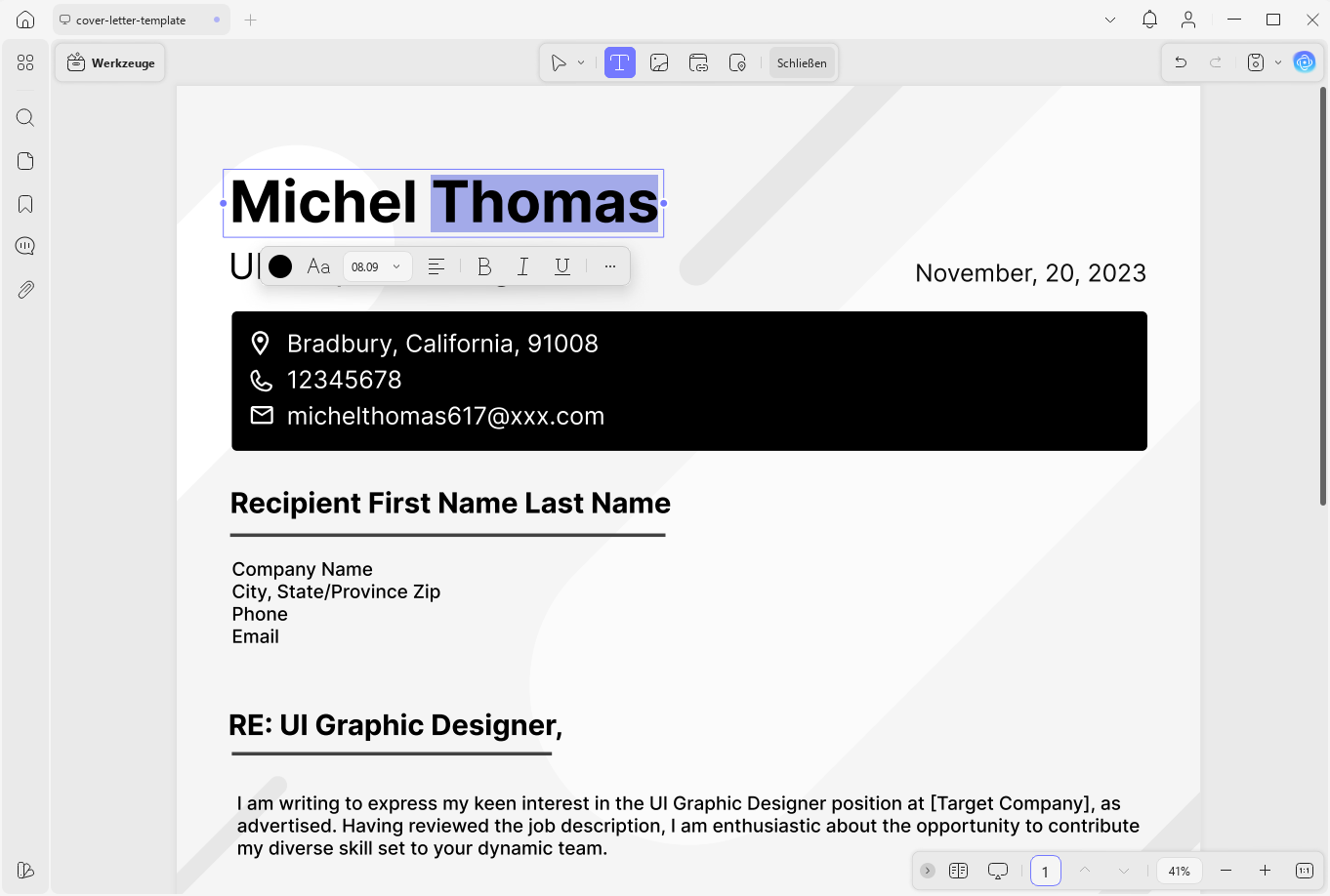The height and width of the screenshot is (896, 1330).
Task: Open the layers icon at sidebar bottom
Action: click(x=25, y=870)
